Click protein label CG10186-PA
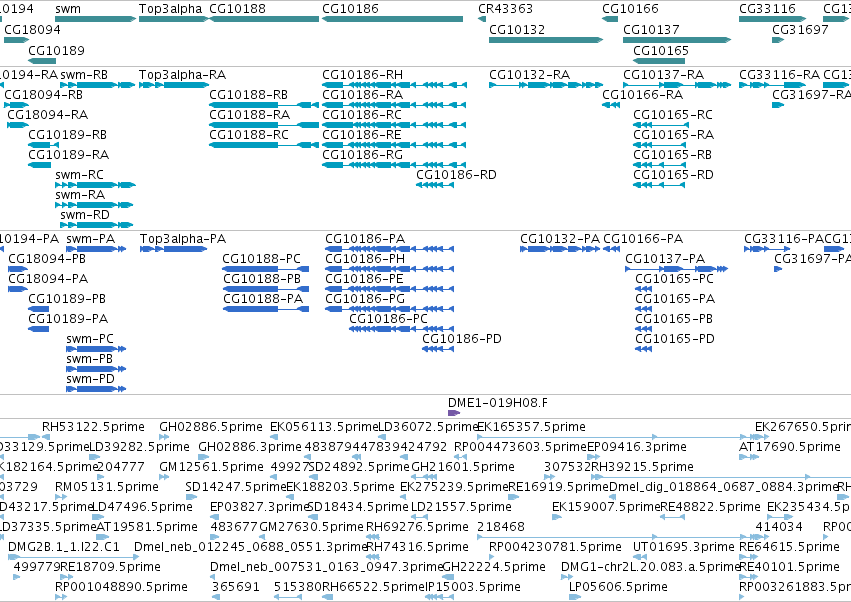The image size is (851, 602). tap(365, 239)
